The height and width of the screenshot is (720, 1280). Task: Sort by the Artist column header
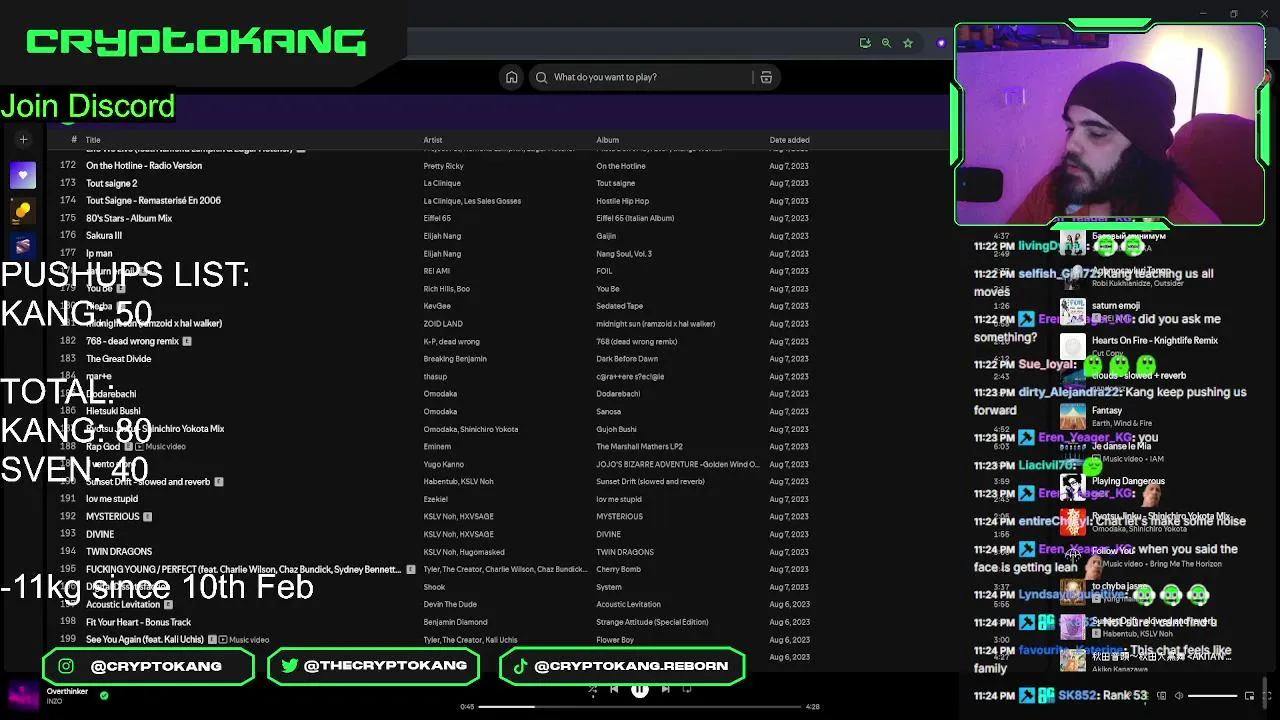[433, 140]
